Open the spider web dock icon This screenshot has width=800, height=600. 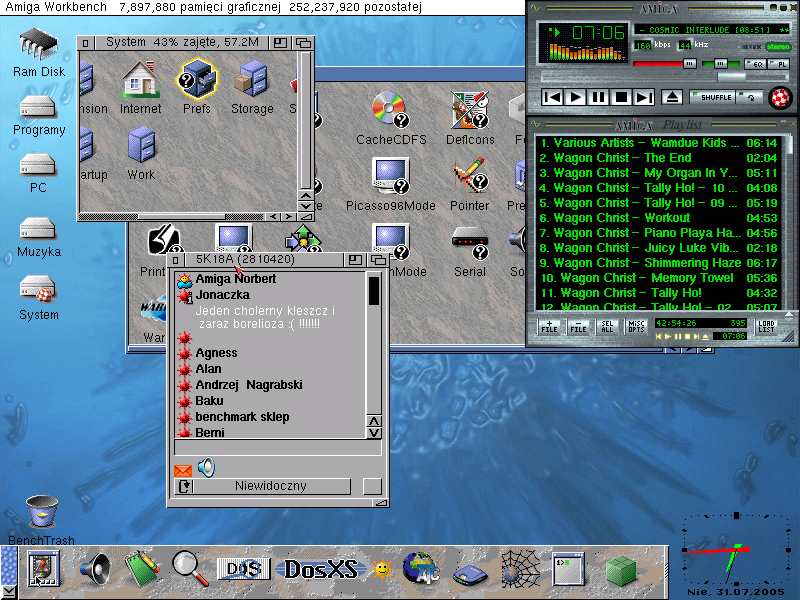pyautogui.click(x=520, y=568)
